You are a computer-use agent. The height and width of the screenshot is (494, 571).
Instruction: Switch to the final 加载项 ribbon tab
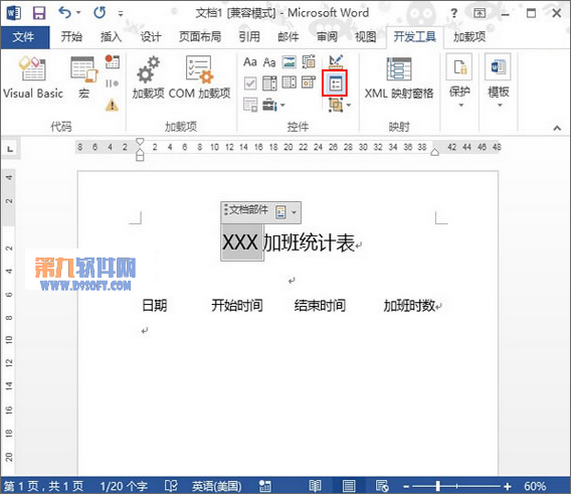coord(469,37)
